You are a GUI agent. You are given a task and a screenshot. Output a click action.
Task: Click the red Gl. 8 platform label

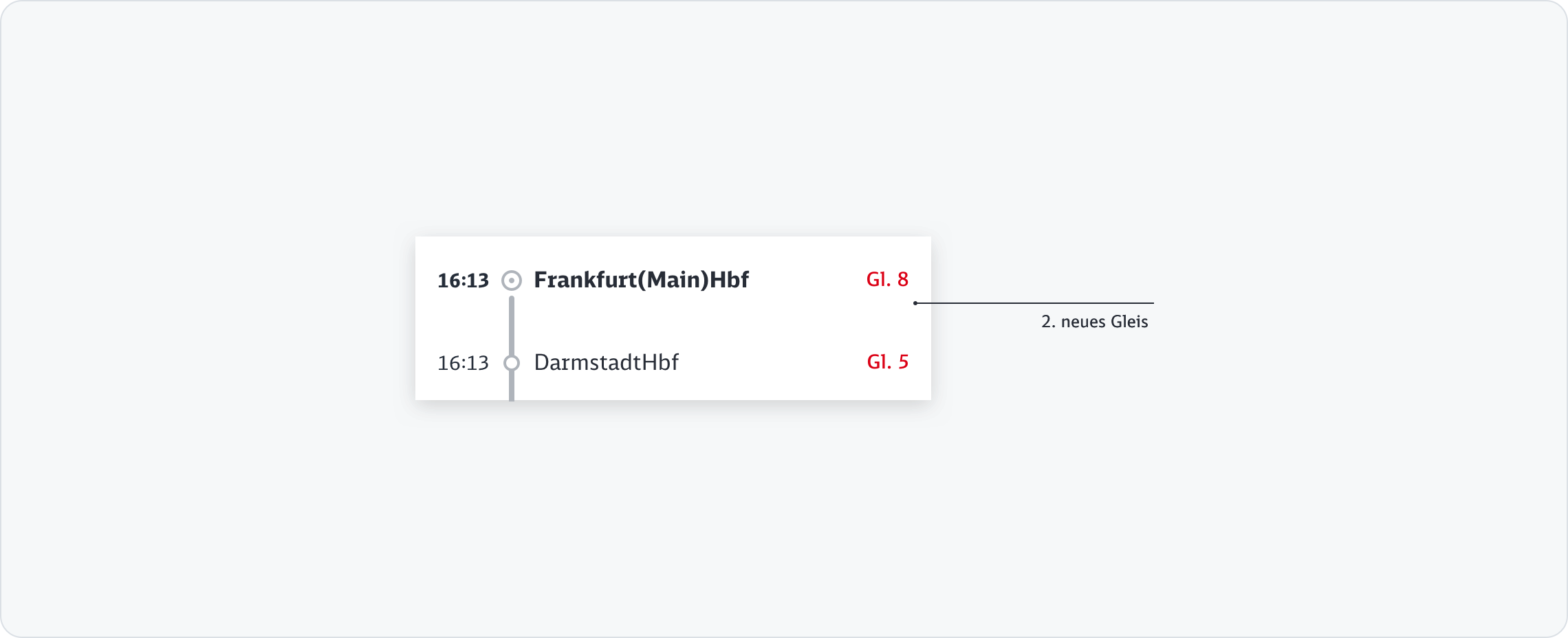click(887, 279)
